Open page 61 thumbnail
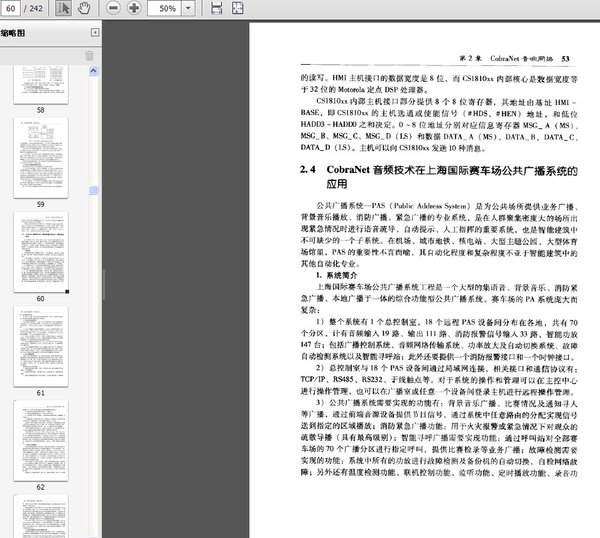The height and width of the screenshot is (538, 600). pos(41,346)
